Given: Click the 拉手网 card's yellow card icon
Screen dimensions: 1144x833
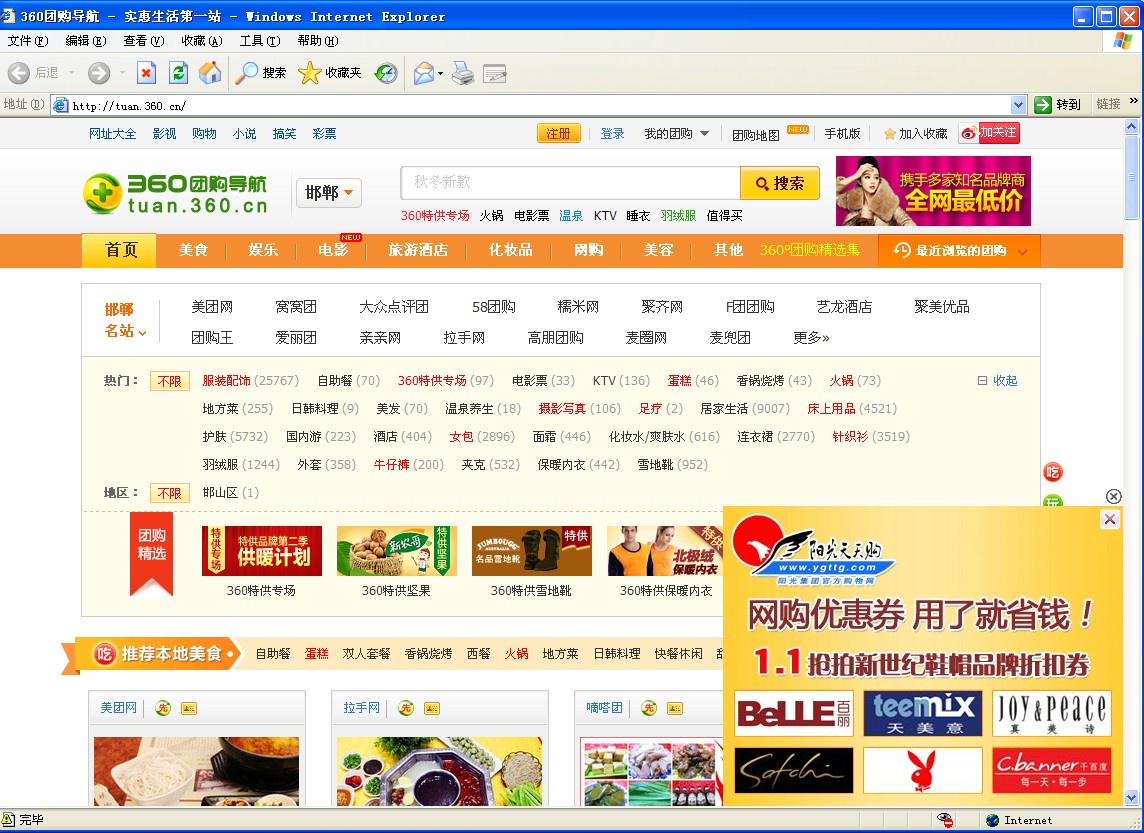Looking at the screenshot, I should (432, 708).
